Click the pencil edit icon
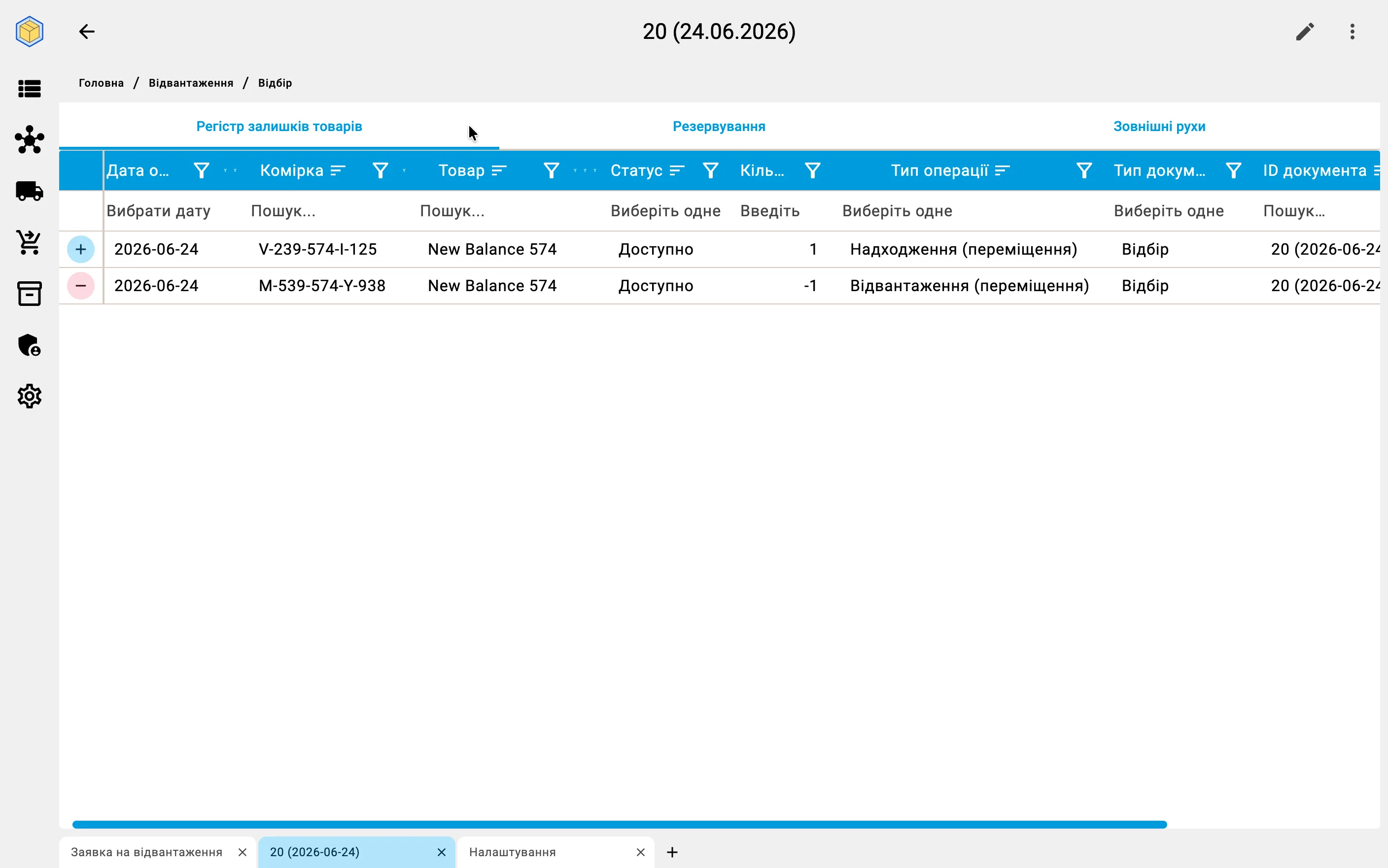 tap(1305, 32)
